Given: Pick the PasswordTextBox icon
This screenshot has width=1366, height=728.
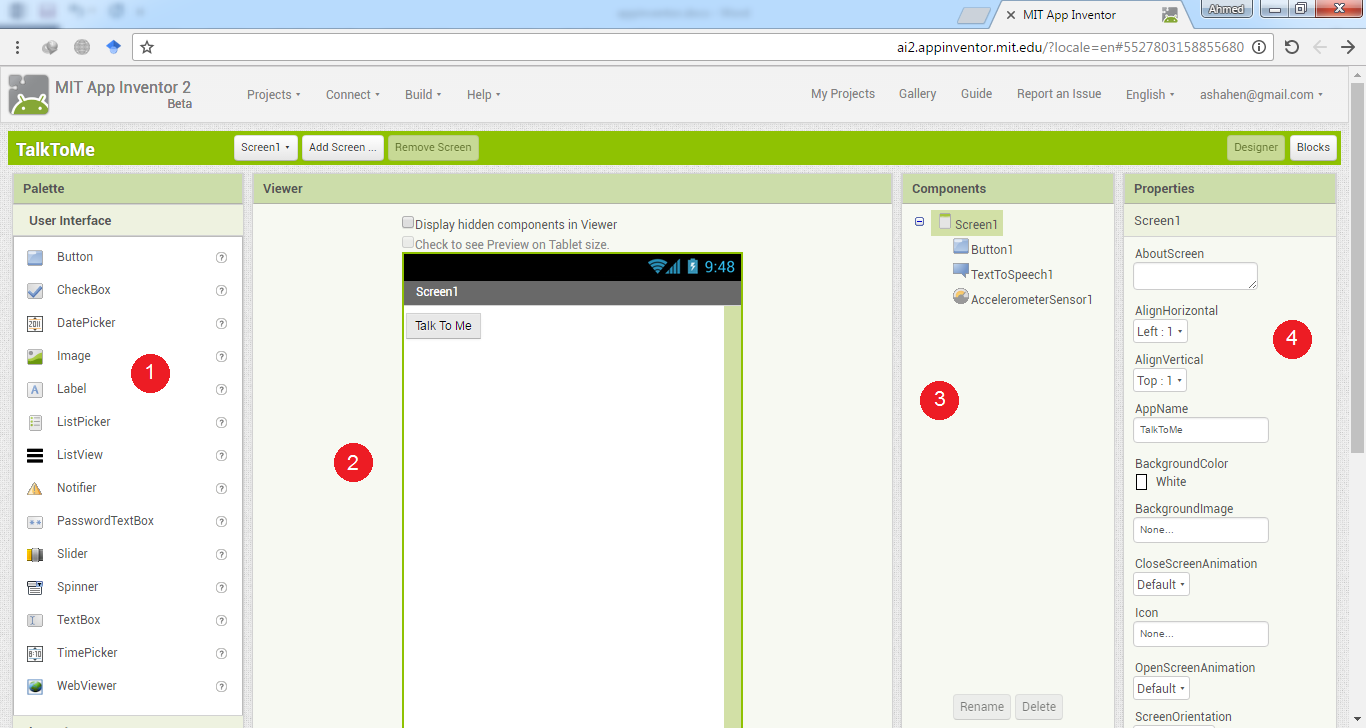Looking at the screenshot, I should click(35, 521).
